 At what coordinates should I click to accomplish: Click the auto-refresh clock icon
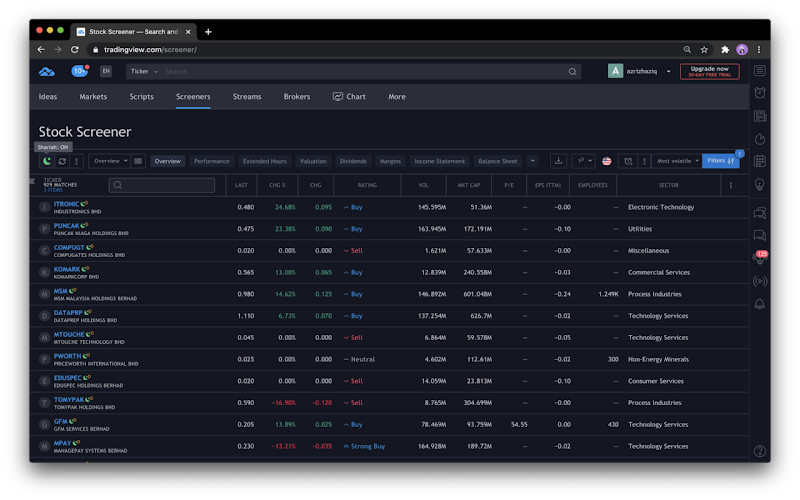[629, 161]
